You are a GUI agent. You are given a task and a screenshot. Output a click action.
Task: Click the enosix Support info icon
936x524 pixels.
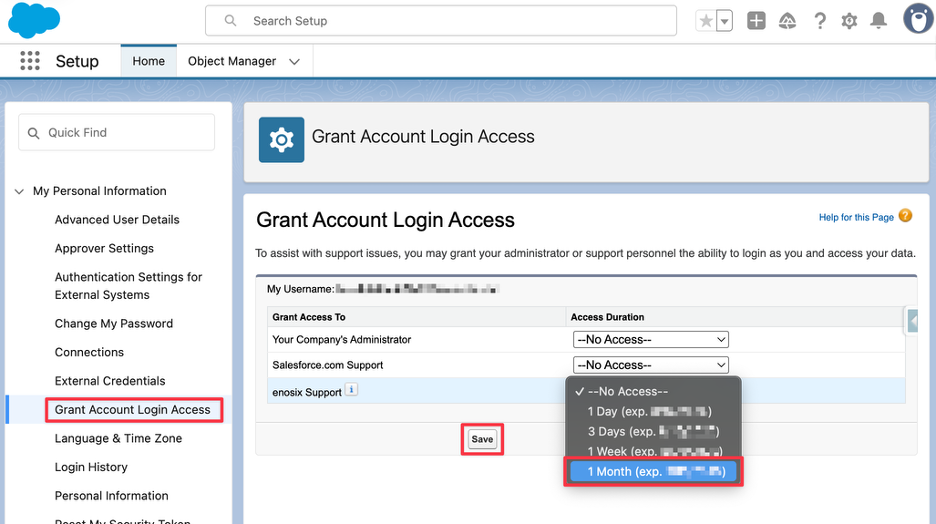(x=352, y=390)
